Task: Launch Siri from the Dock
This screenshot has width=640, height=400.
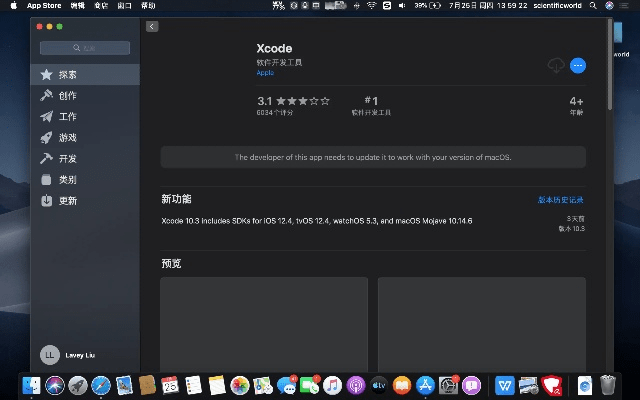Action: [55, 385]
